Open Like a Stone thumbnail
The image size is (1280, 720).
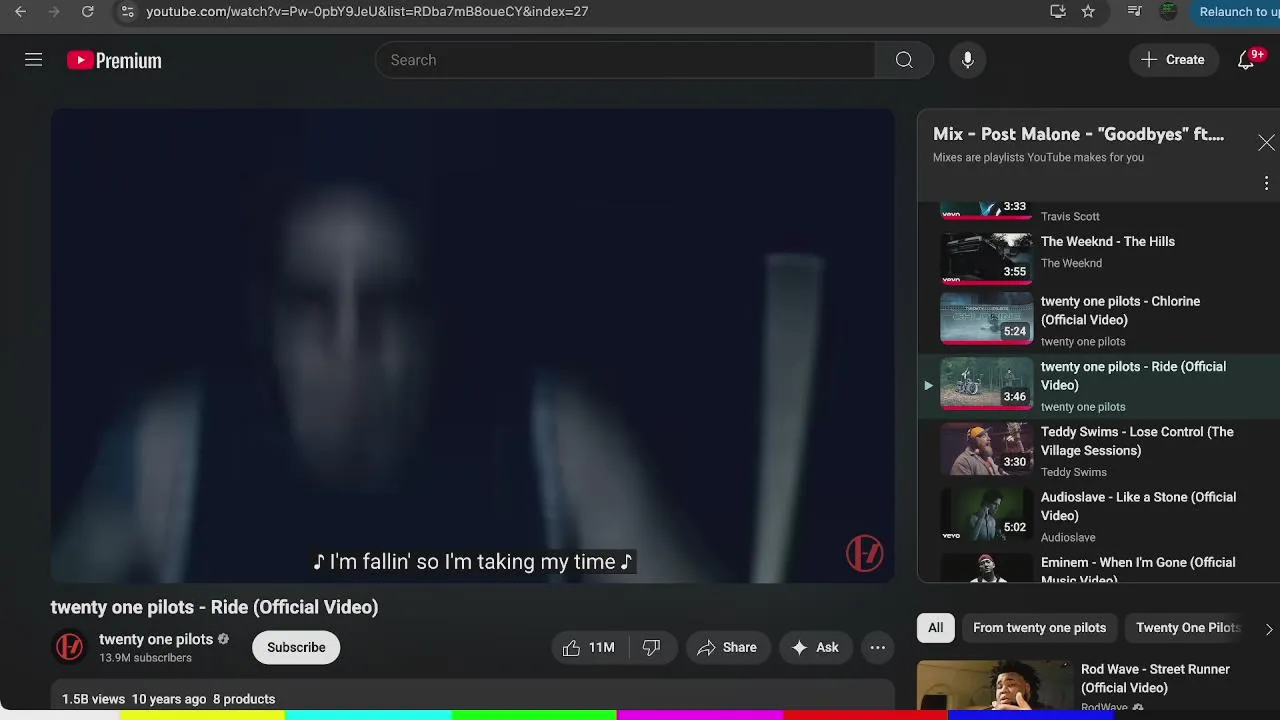click(x=986, y=514)
